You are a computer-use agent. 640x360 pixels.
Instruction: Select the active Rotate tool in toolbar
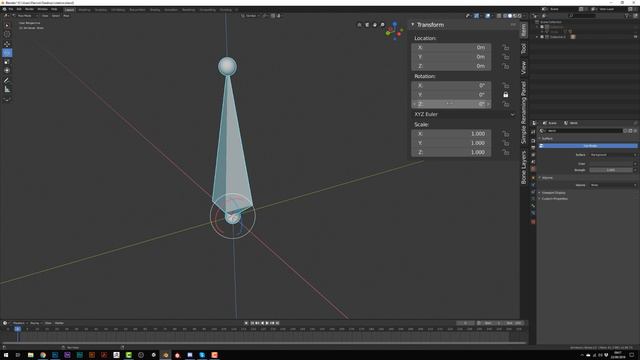tap(7, 53)
